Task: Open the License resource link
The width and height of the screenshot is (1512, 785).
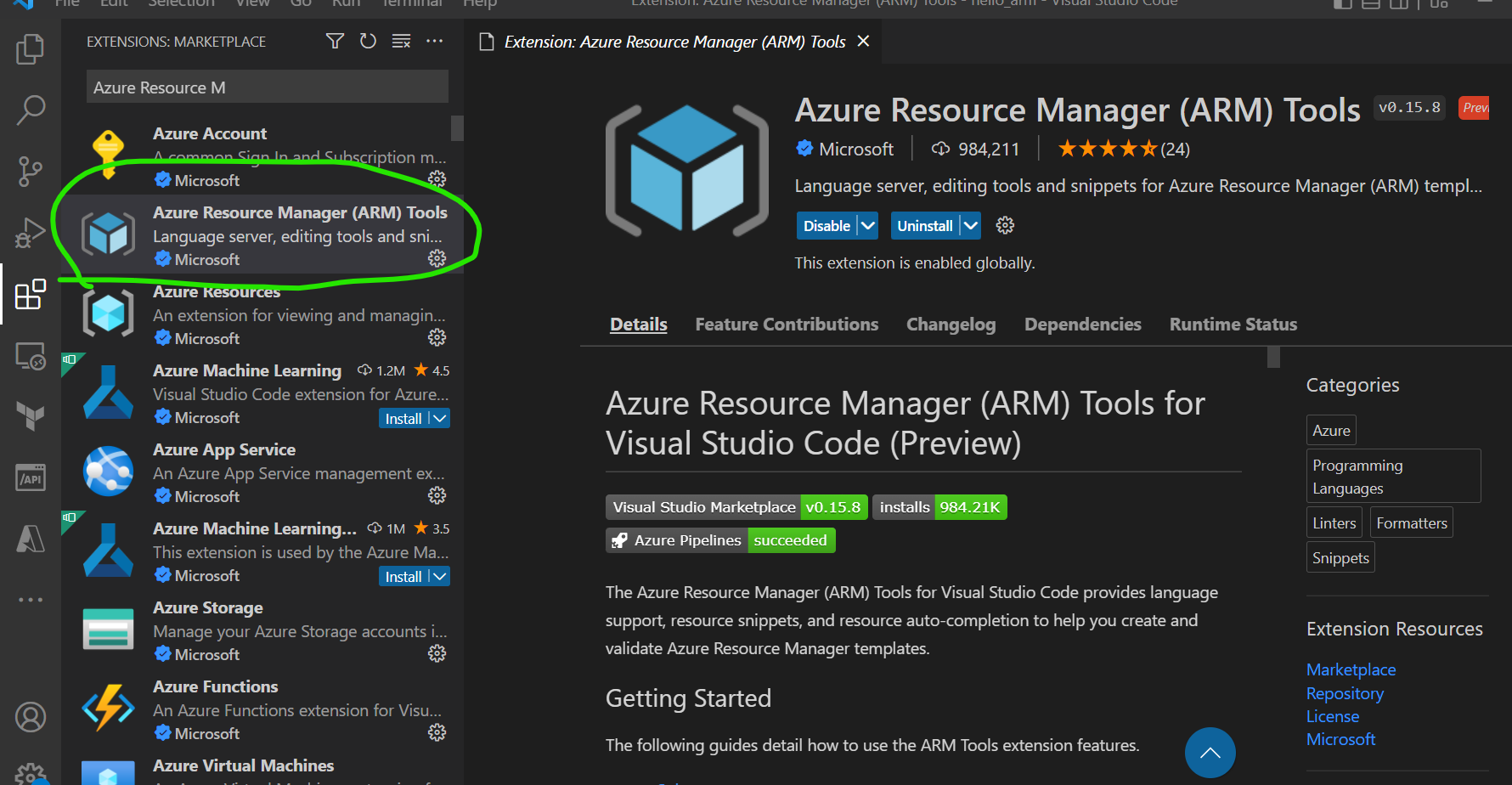Action: pos(1333,716)
